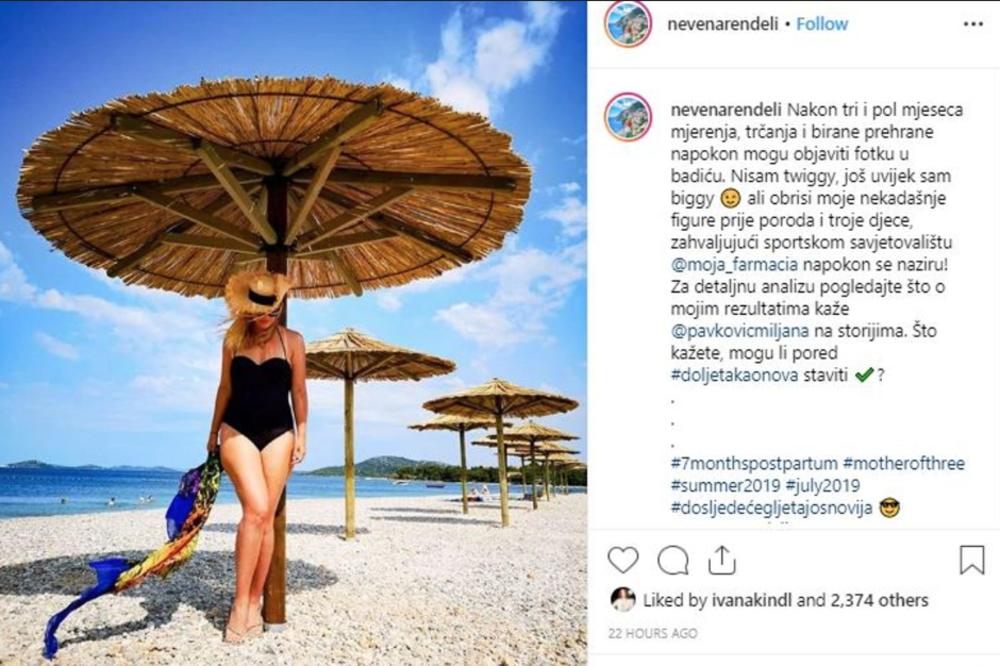This screenshot has width=1000, height=666.
Task: Open the #july2019 hashtag
Action: click(823, 486)
